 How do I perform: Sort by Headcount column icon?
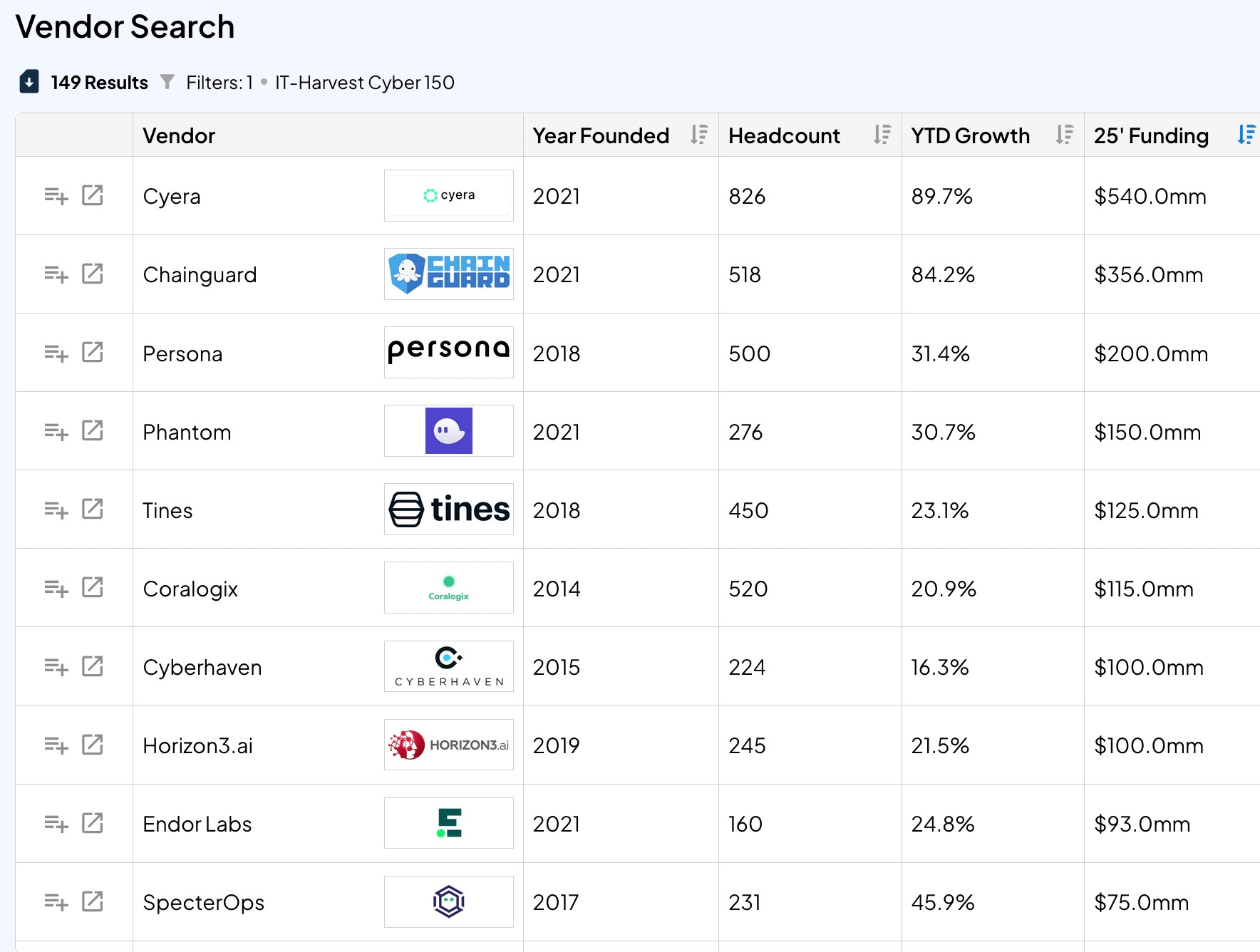click(x=882, y=135)
